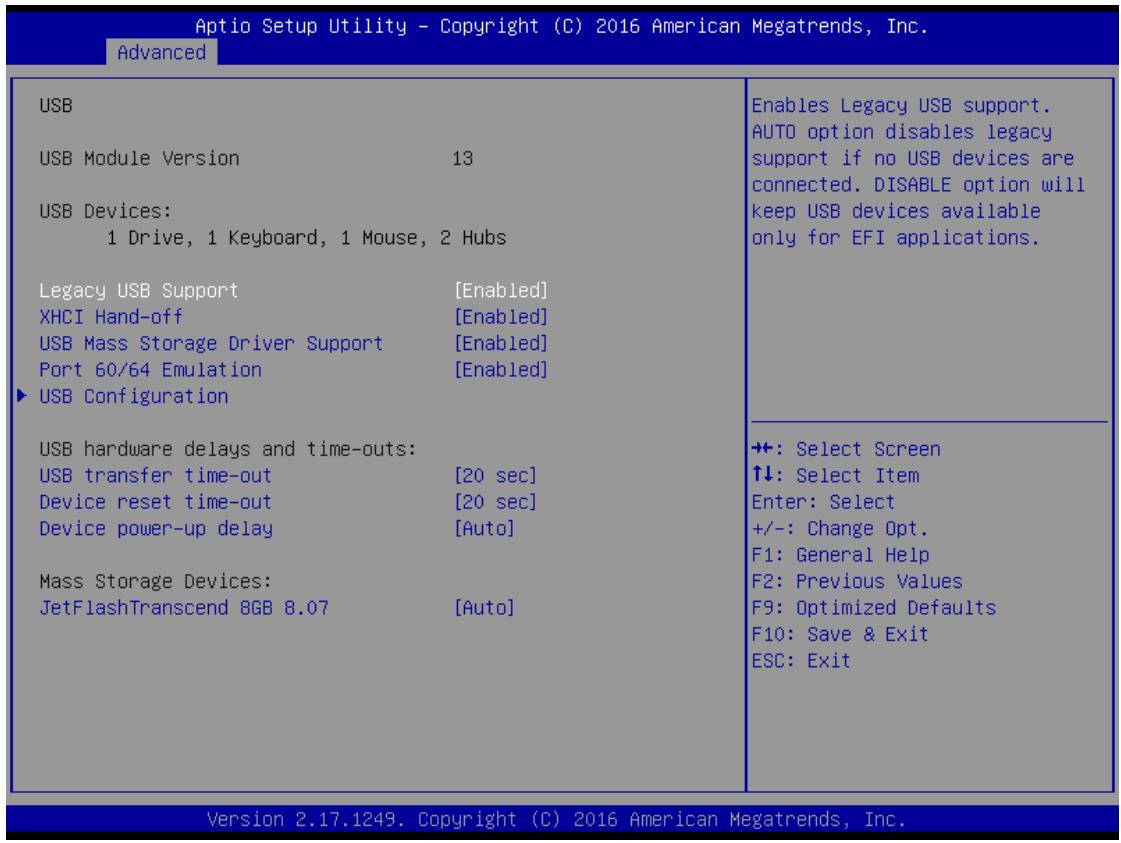Viewport: 1121px width, 843px height.
Task: Open USB transfer time-out 20 sec options
Action: (x=495, y=475)
